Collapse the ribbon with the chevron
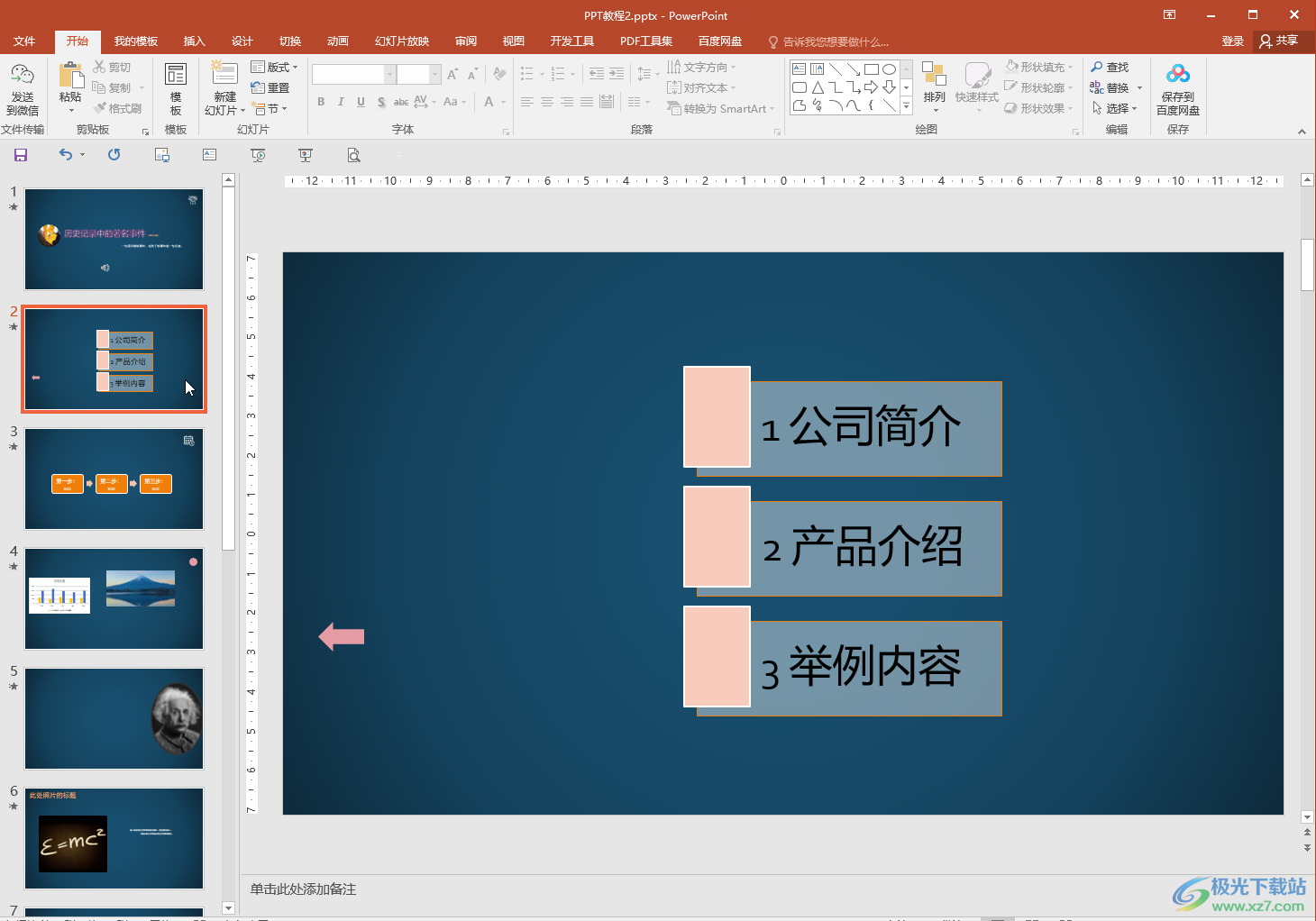 1302,132
